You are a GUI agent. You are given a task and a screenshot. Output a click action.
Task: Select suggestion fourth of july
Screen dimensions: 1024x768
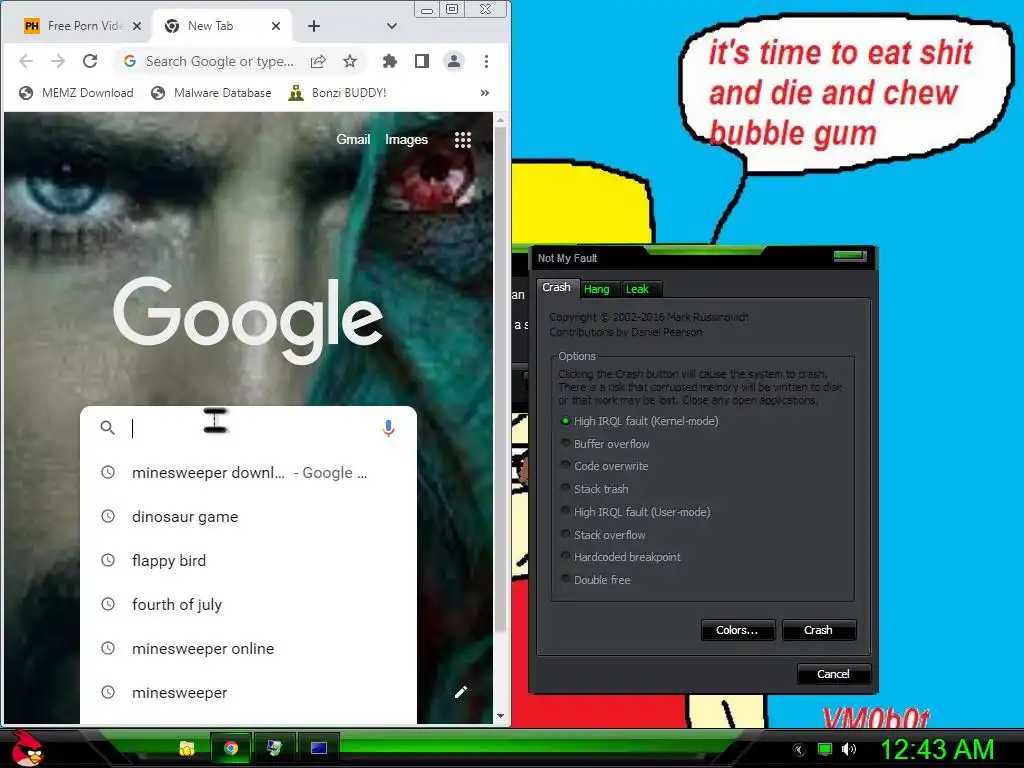point(248,604)
